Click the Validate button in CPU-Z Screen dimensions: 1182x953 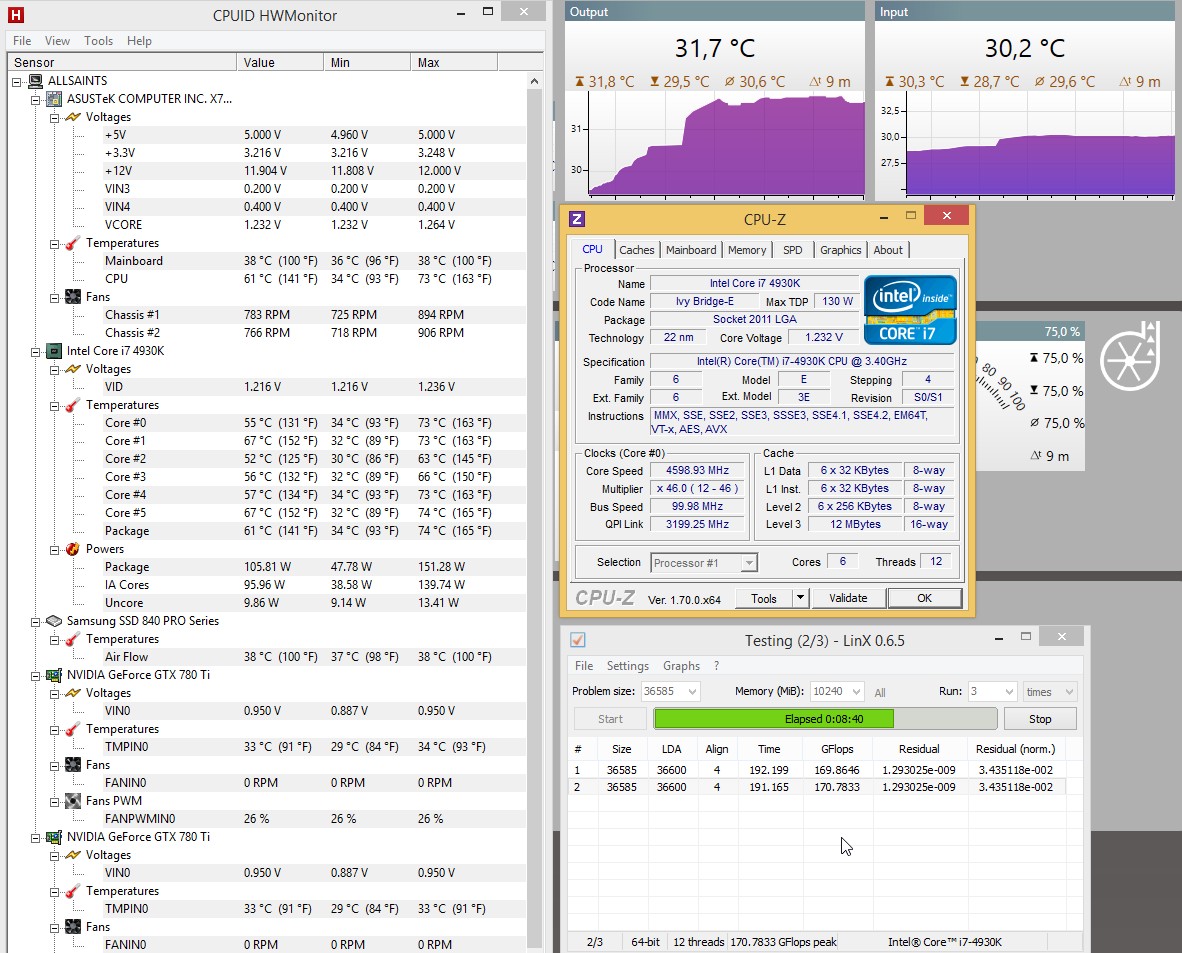(848, 598)
